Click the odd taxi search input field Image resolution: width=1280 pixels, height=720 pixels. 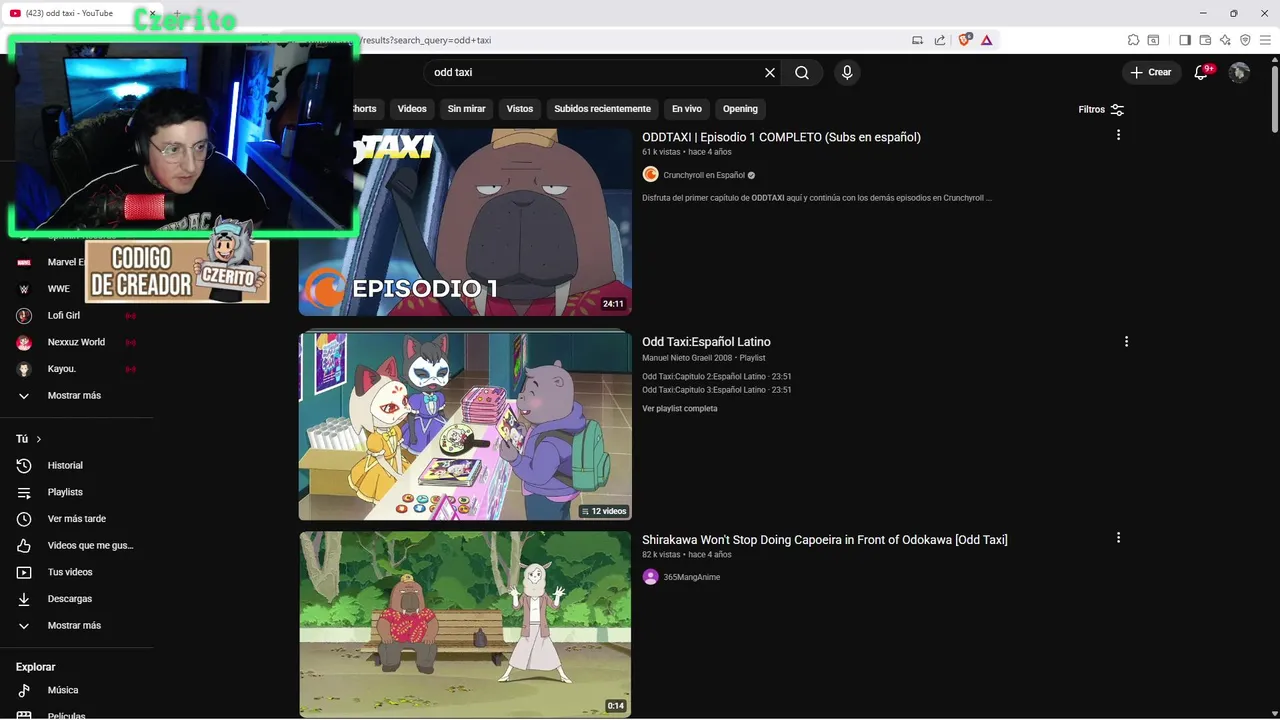595,72
